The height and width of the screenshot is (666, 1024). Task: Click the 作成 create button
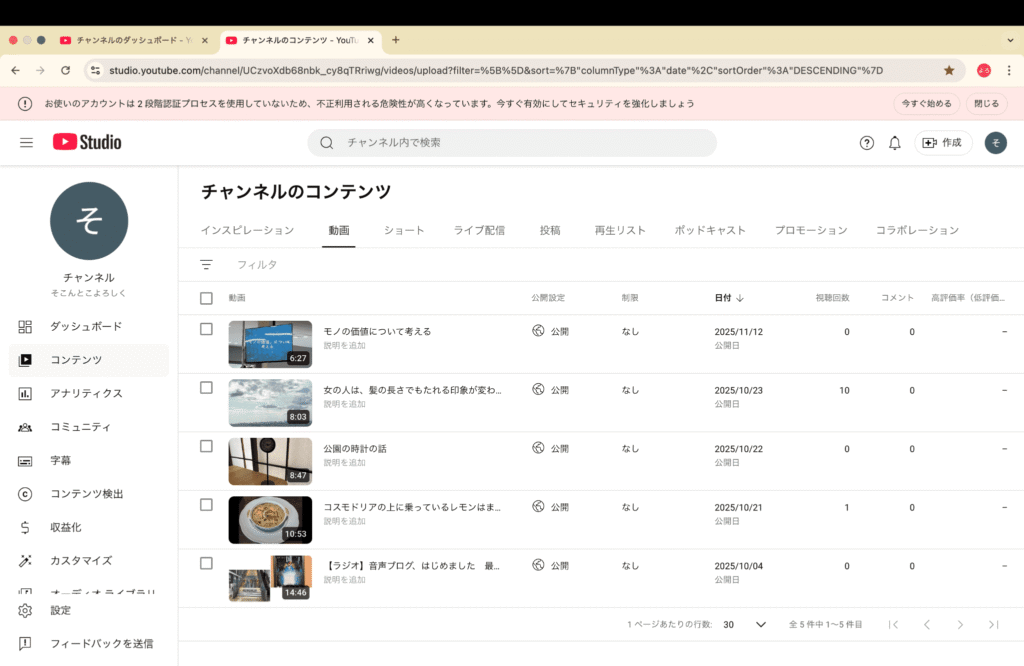(942, 143)
